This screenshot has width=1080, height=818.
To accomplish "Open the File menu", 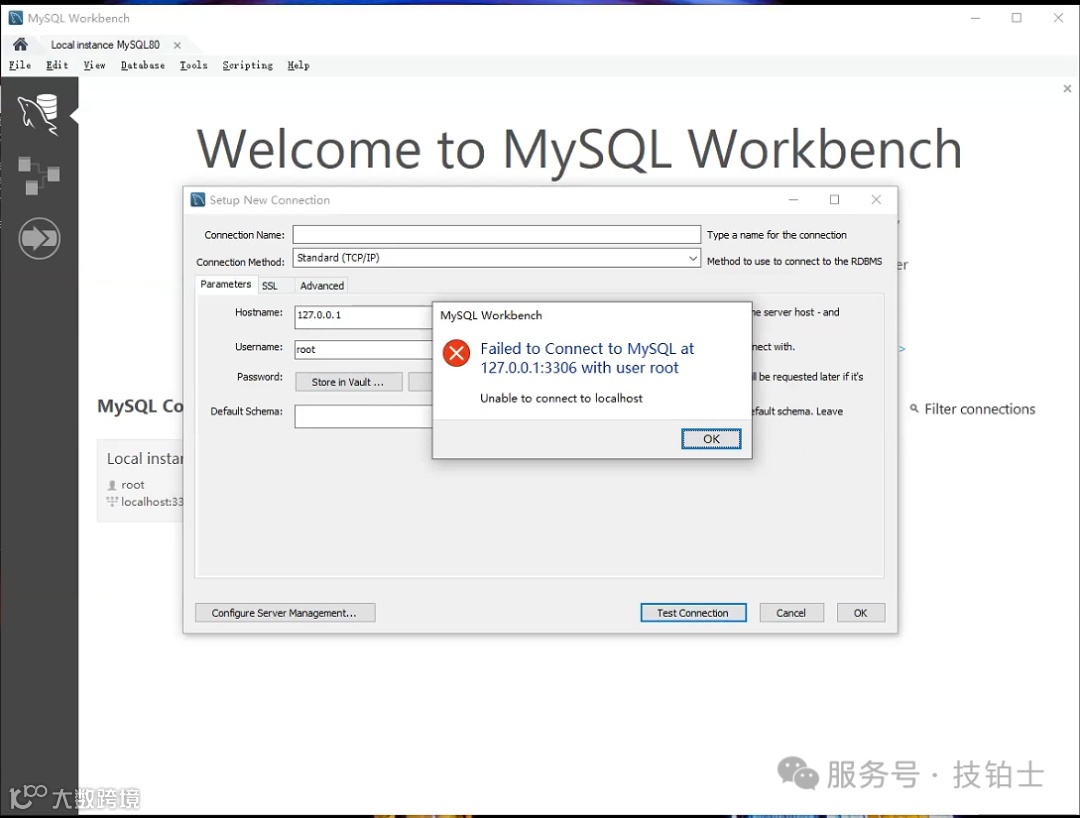I will (20, 65).
